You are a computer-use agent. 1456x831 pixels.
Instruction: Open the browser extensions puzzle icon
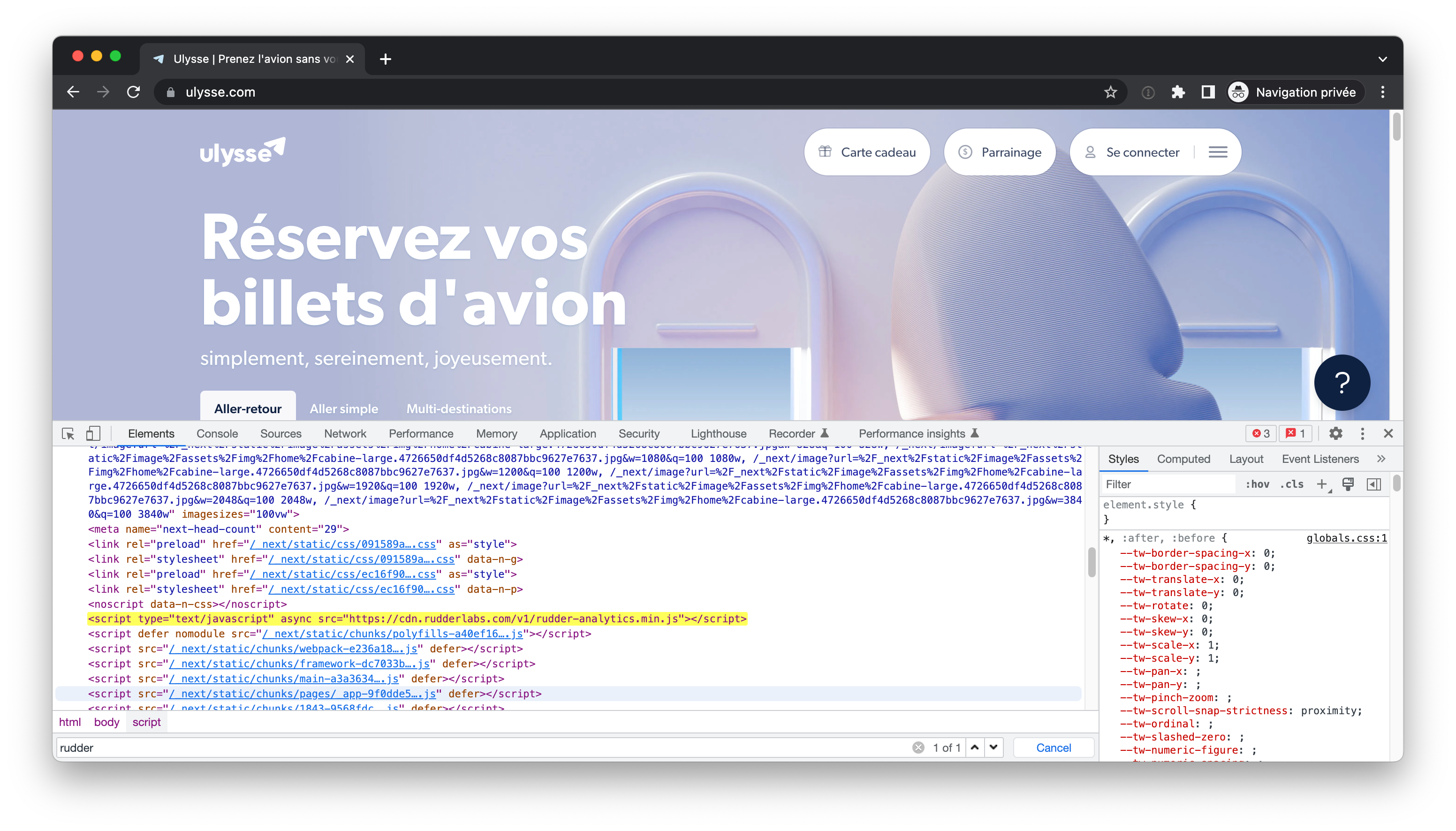point(1178,92)
